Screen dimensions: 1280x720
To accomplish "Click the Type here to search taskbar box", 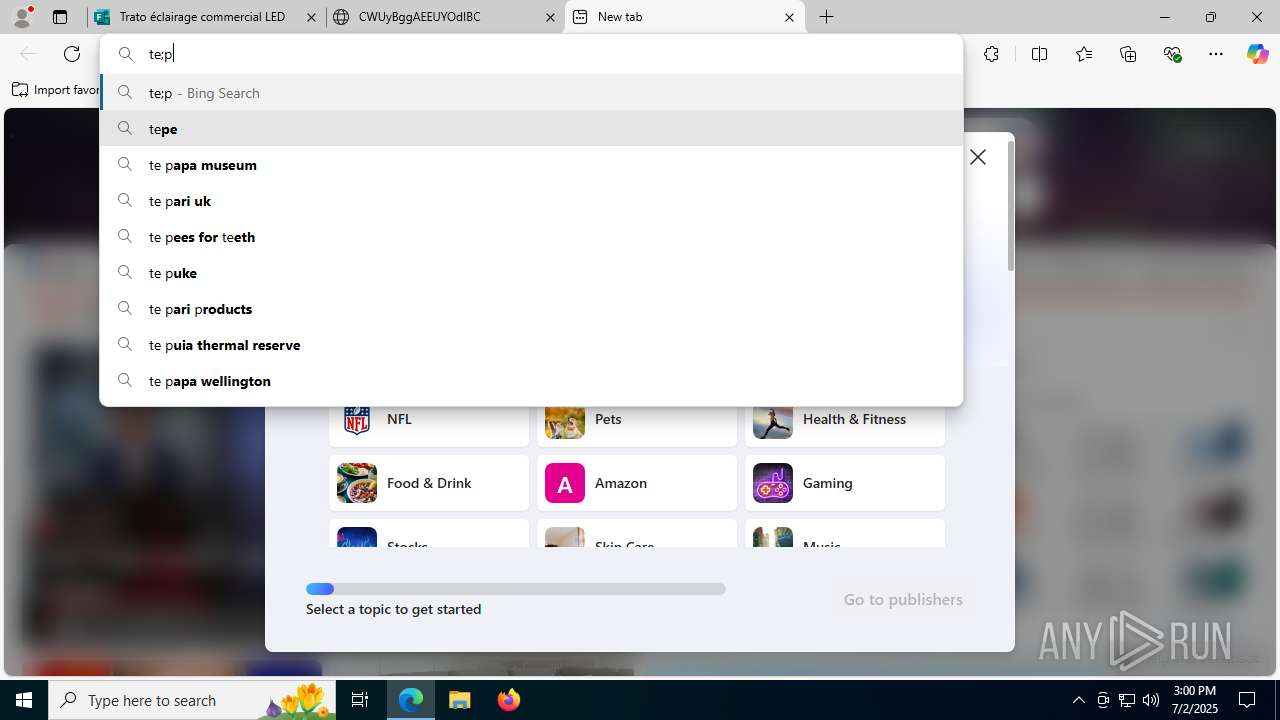I will pos(192,700).
